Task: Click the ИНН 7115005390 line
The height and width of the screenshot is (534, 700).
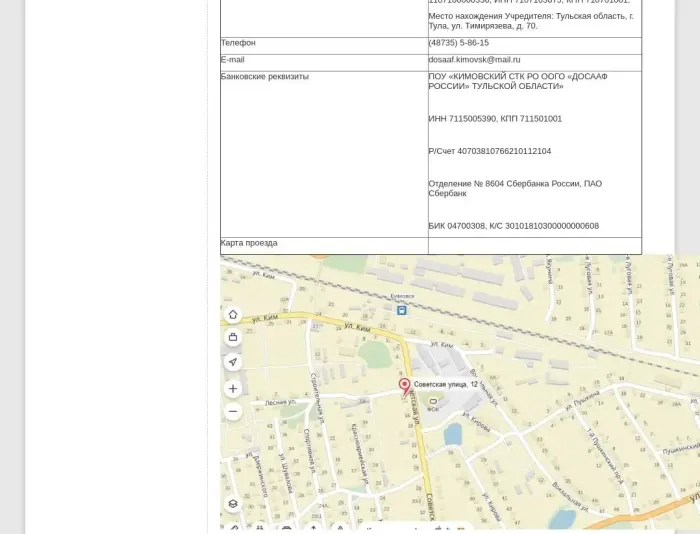Action: pyautogui.click(x=495, y=119)
